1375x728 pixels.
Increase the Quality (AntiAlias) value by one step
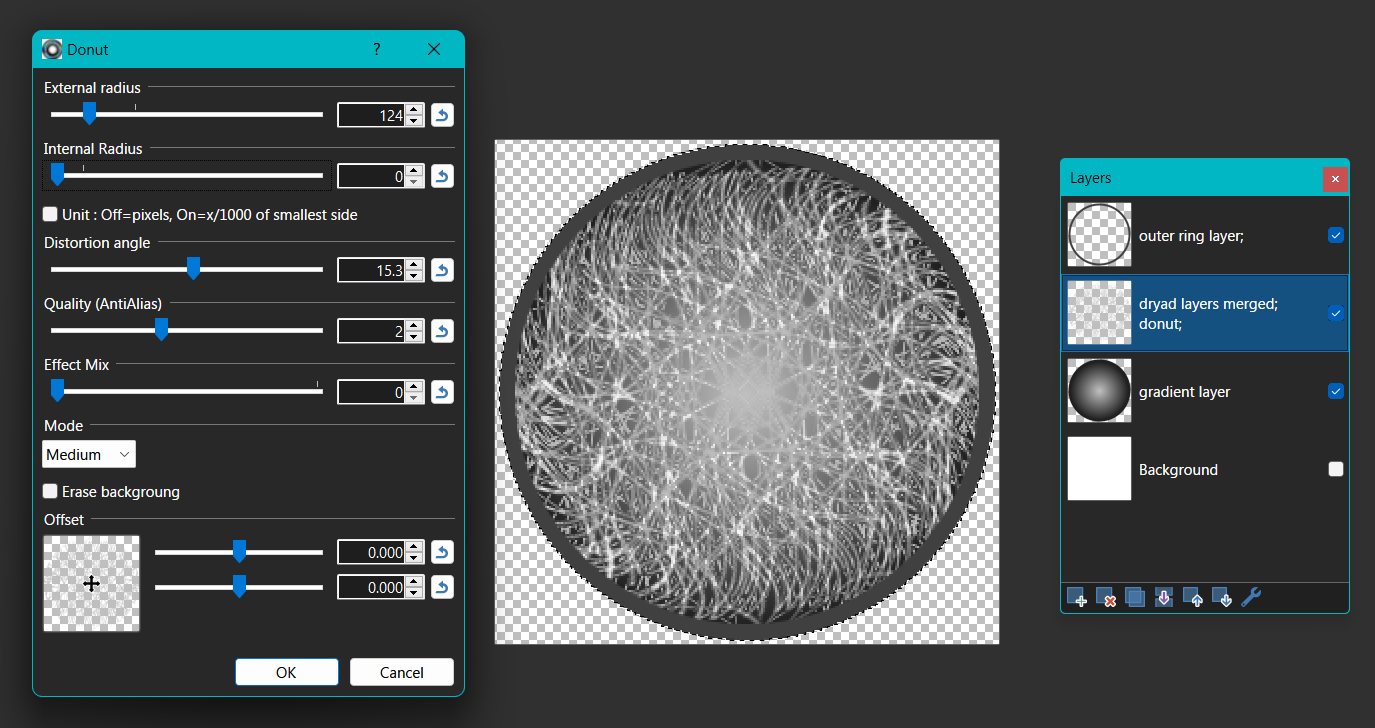[415, 325]
